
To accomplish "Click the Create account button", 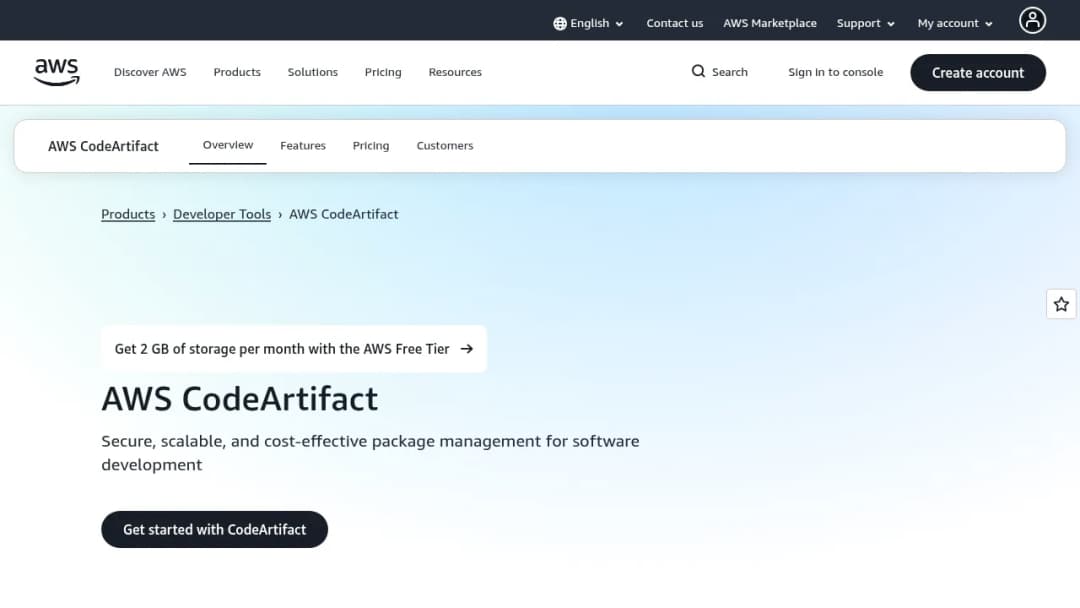I will (x=977, y=73).
